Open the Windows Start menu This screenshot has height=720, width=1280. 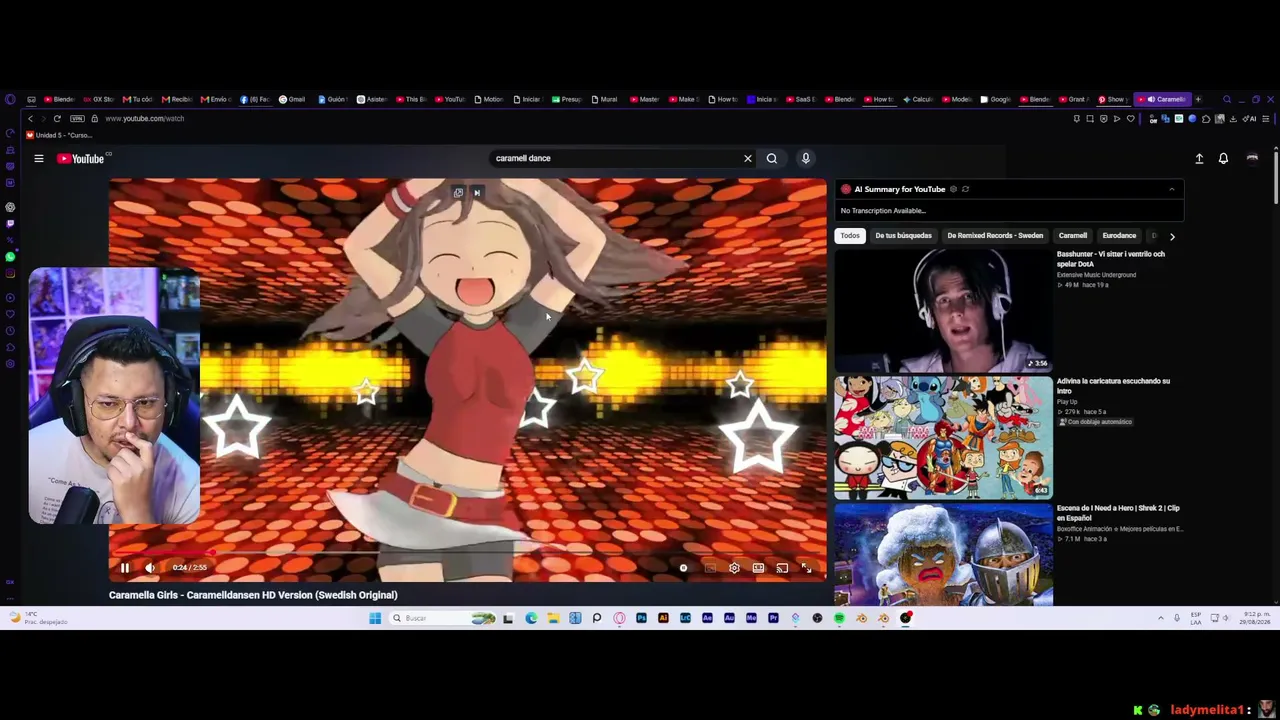tap(375, 618)
